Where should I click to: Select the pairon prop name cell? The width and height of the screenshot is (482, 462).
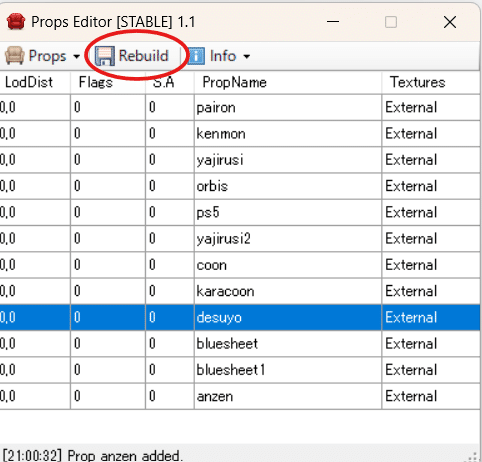coord(288,108)
